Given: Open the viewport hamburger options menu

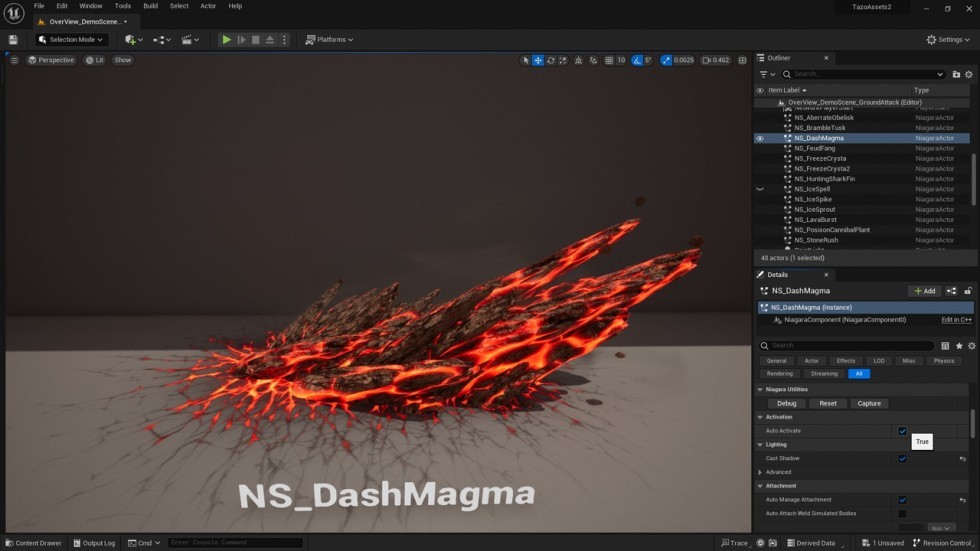Looking at the screenshot, I should click(14, 60).
